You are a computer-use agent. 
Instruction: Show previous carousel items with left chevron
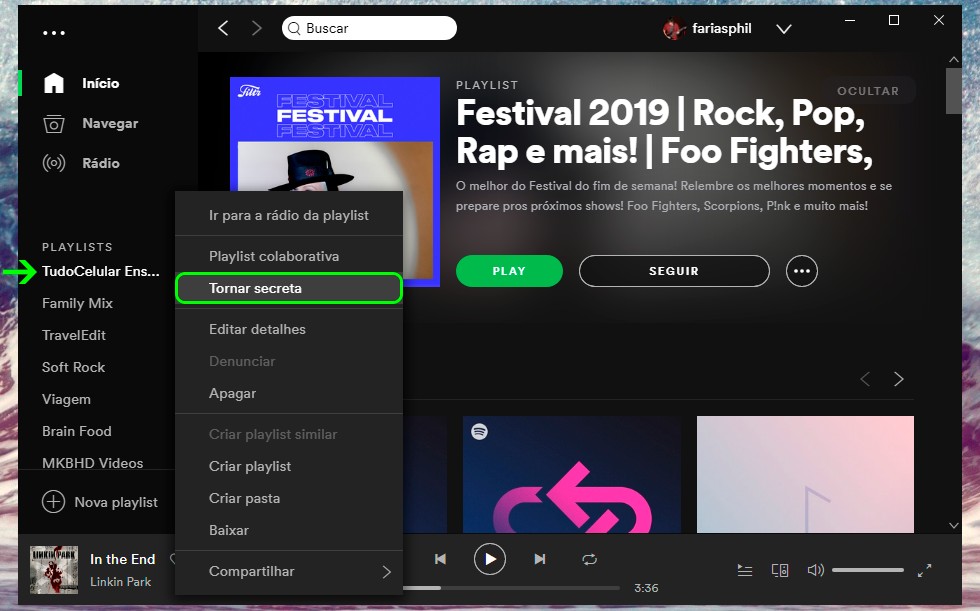click(x=866, y=379)
